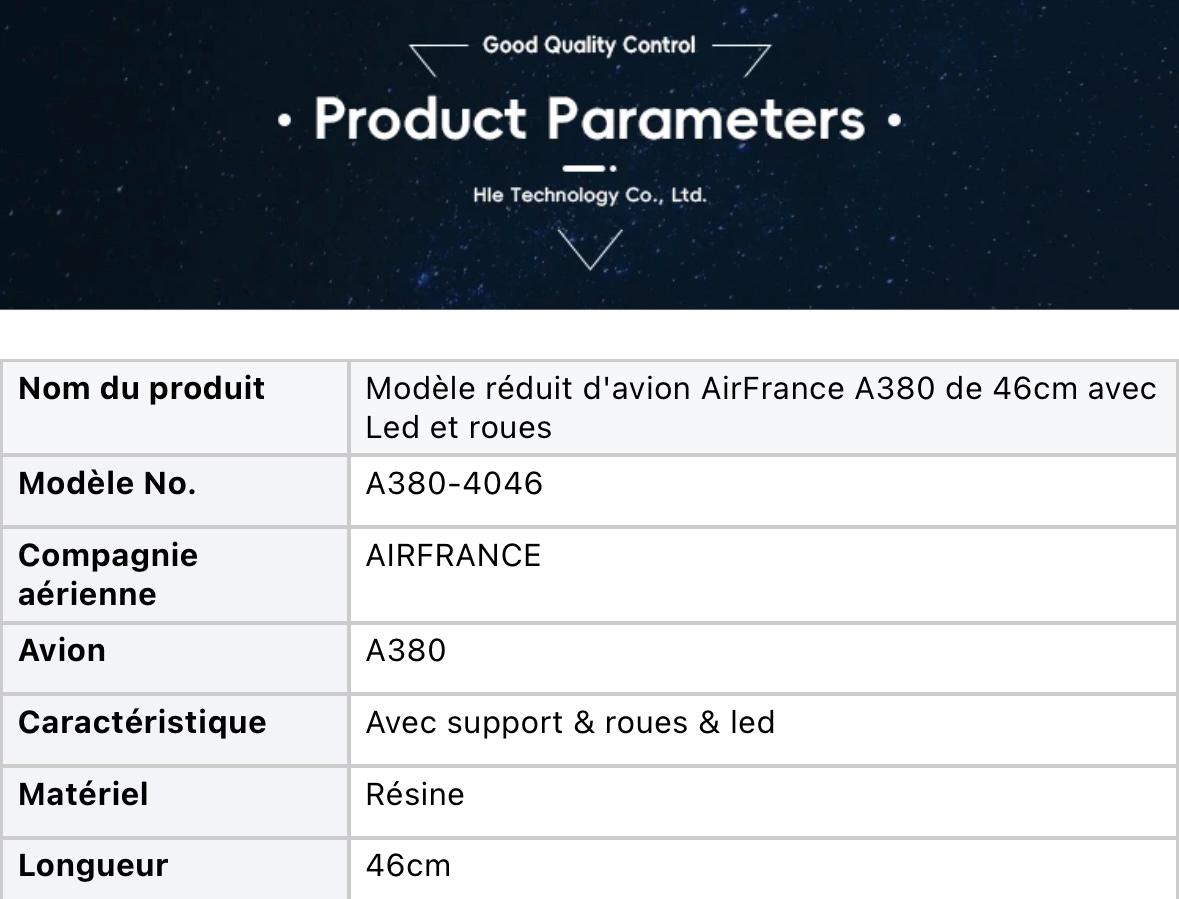Viewport: 1179px width, 899px height.
Task: Click Avec support & roues & led value
Action: click(x=570, y=722)
